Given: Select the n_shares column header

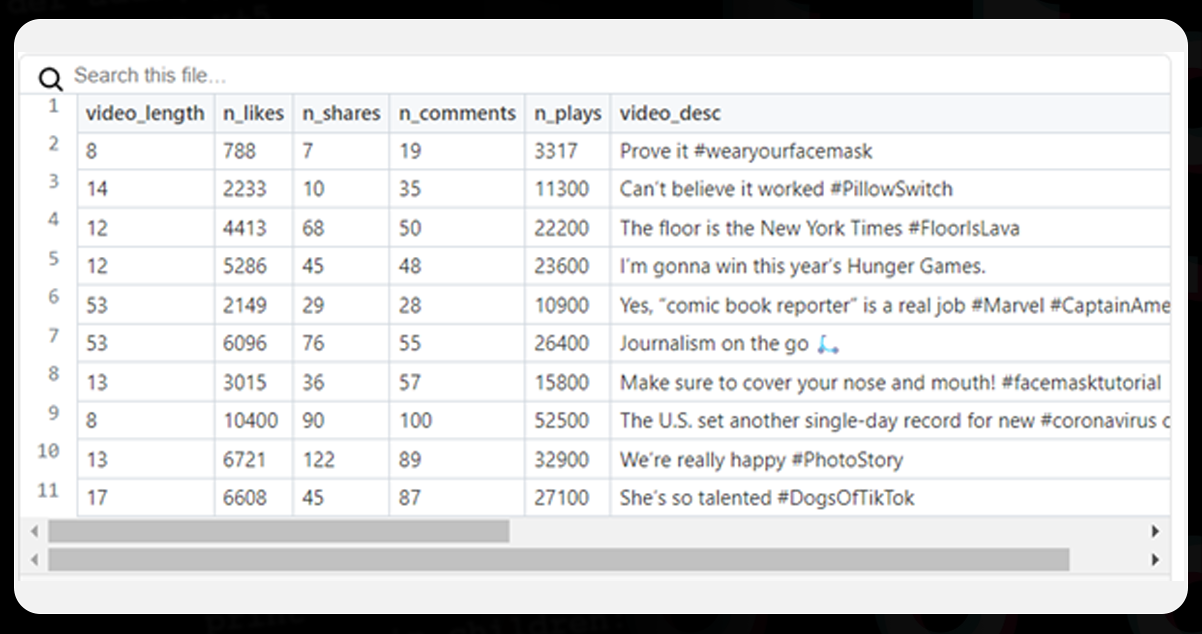Looking at the screenshot, I should click(x=340, y=113).
